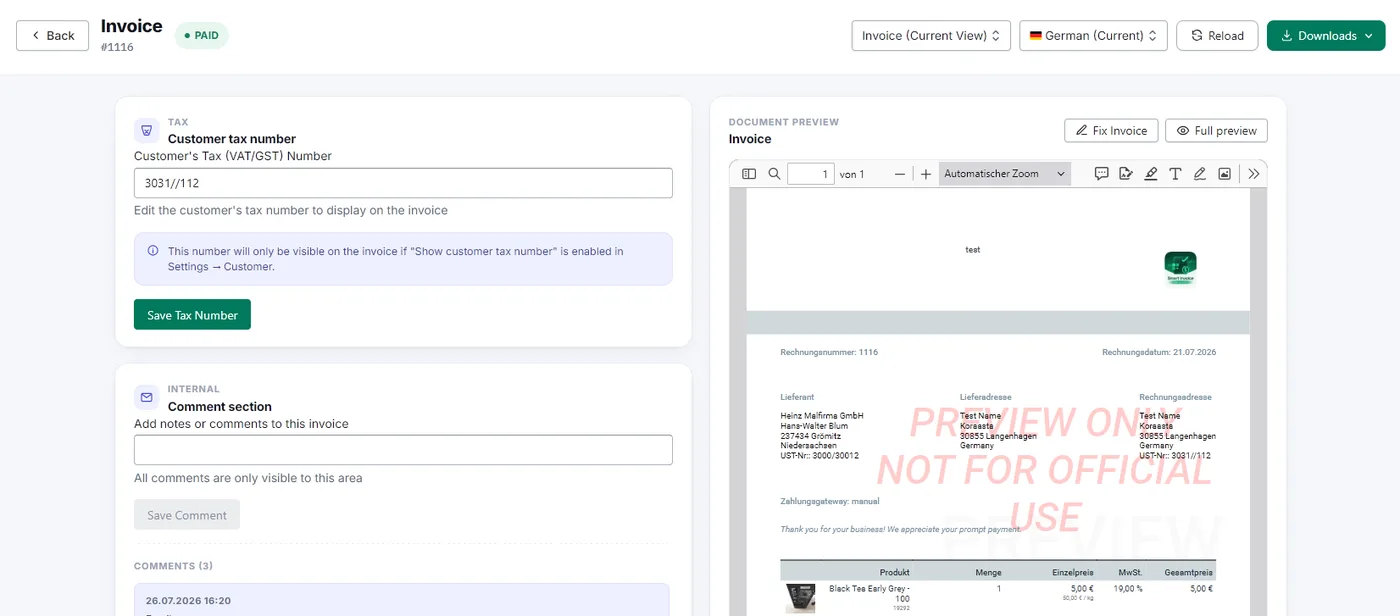Click the Comment section heading

click(220, 406)
